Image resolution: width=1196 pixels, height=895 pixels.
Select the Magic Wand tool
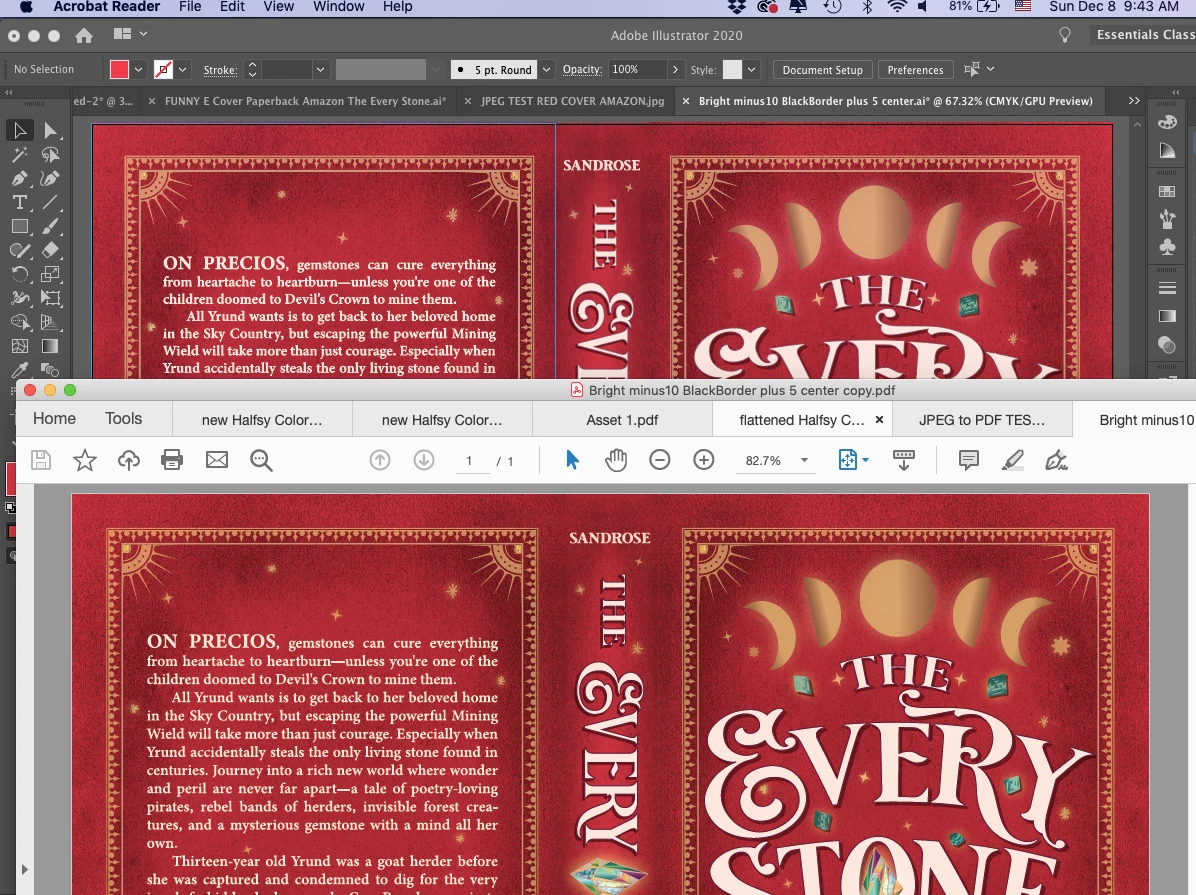(x=20, y=155)
